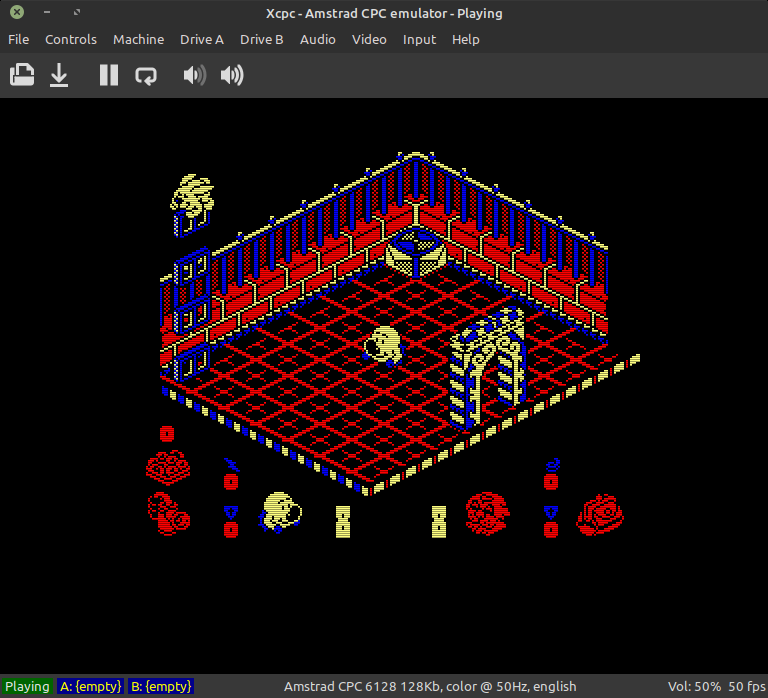Viewport: 768px width, 698px height.
Task: Click the 50 fps status indicator
Action: pos(747,686)
